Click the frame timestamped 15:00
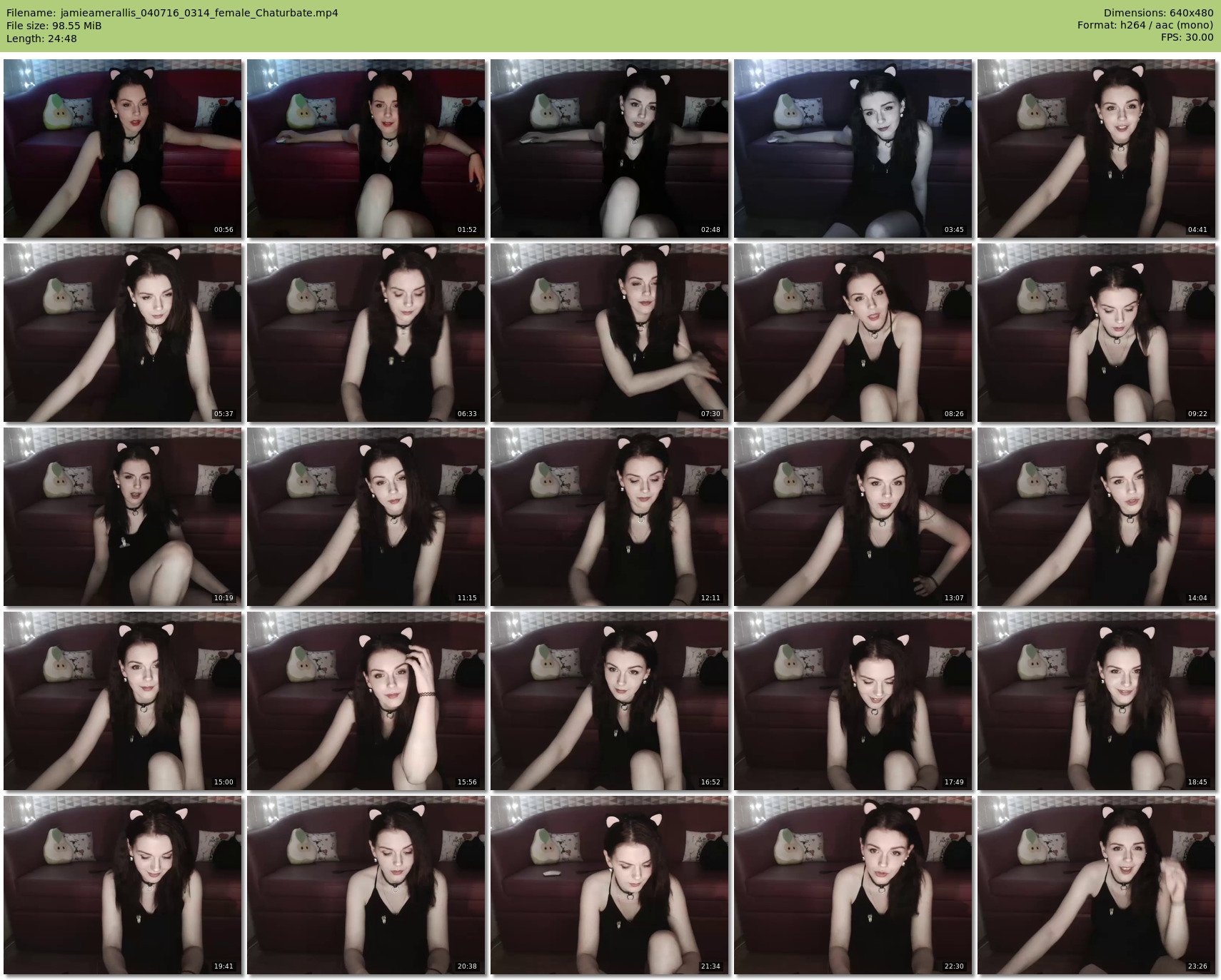This screenshot has width=1221, height=980. pos(122,701)
